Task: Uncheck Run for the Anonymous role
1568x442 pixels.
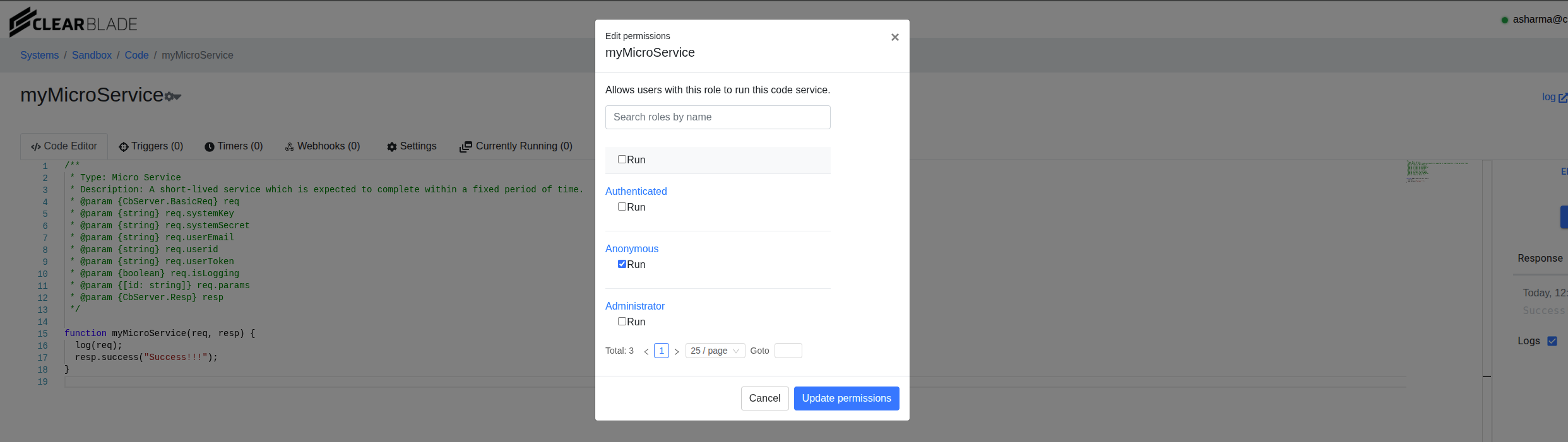Action: pos(622,264)
